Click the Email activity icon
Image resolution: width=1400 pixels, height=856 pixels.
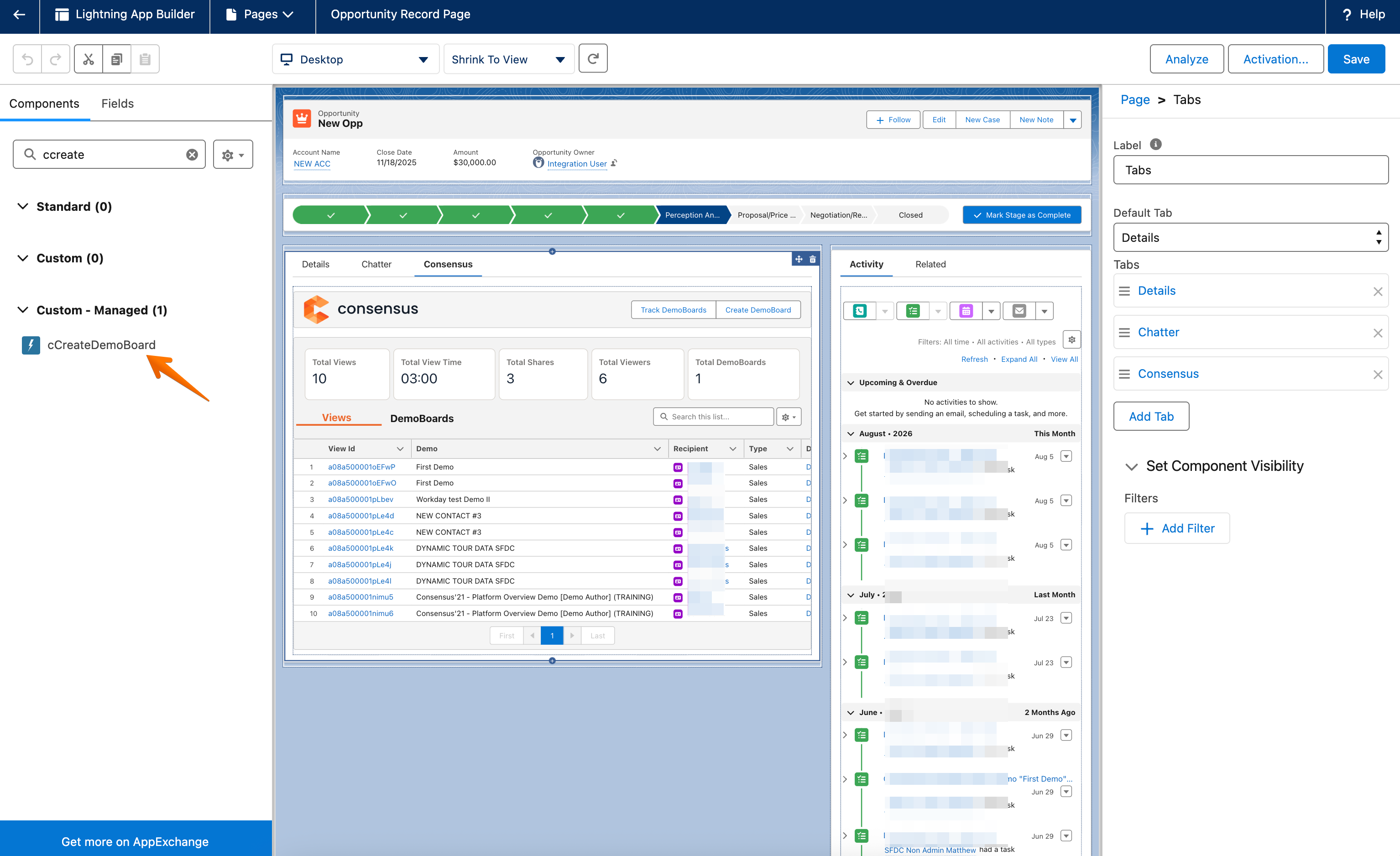[x=1019, y=311]
